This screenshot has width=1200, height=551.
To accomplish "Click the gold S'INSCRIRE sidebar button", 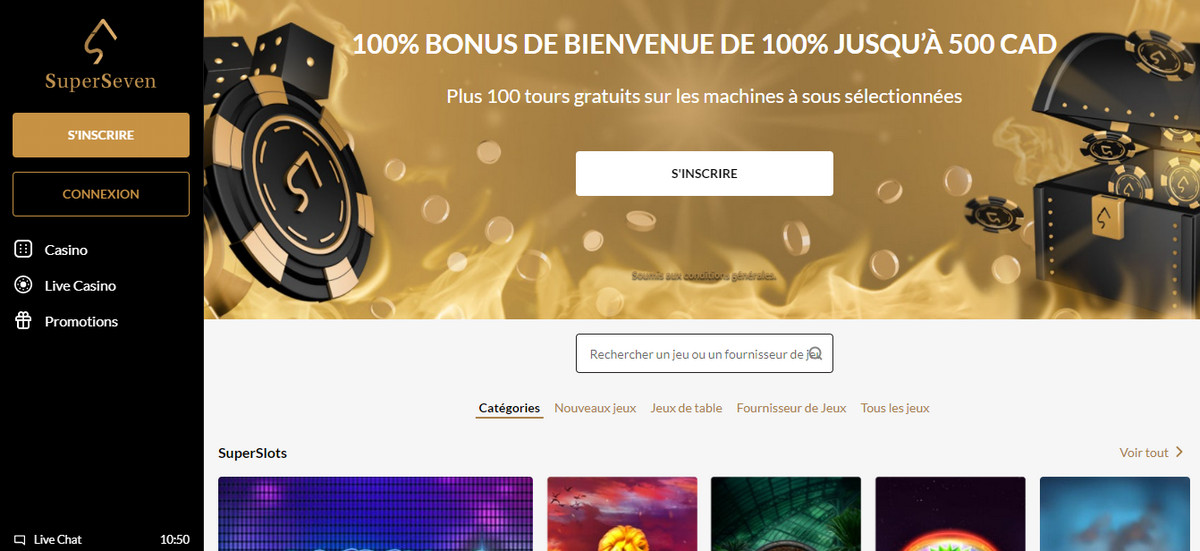I will 101,135.
